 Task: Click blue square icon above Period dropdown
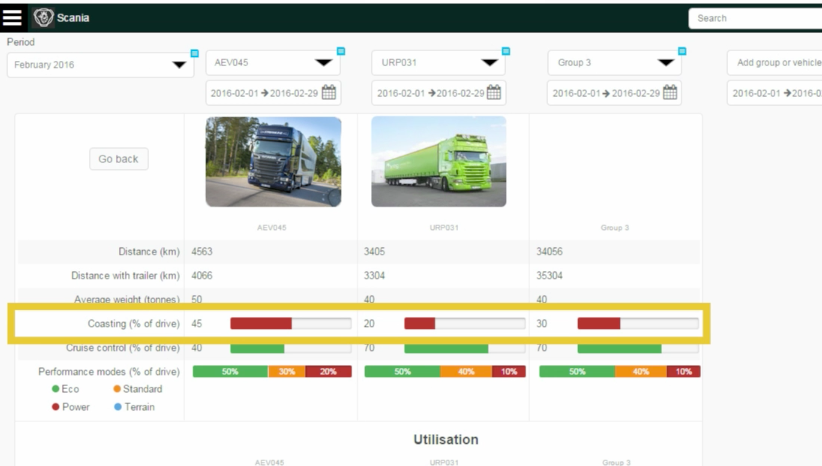(194, 53)
